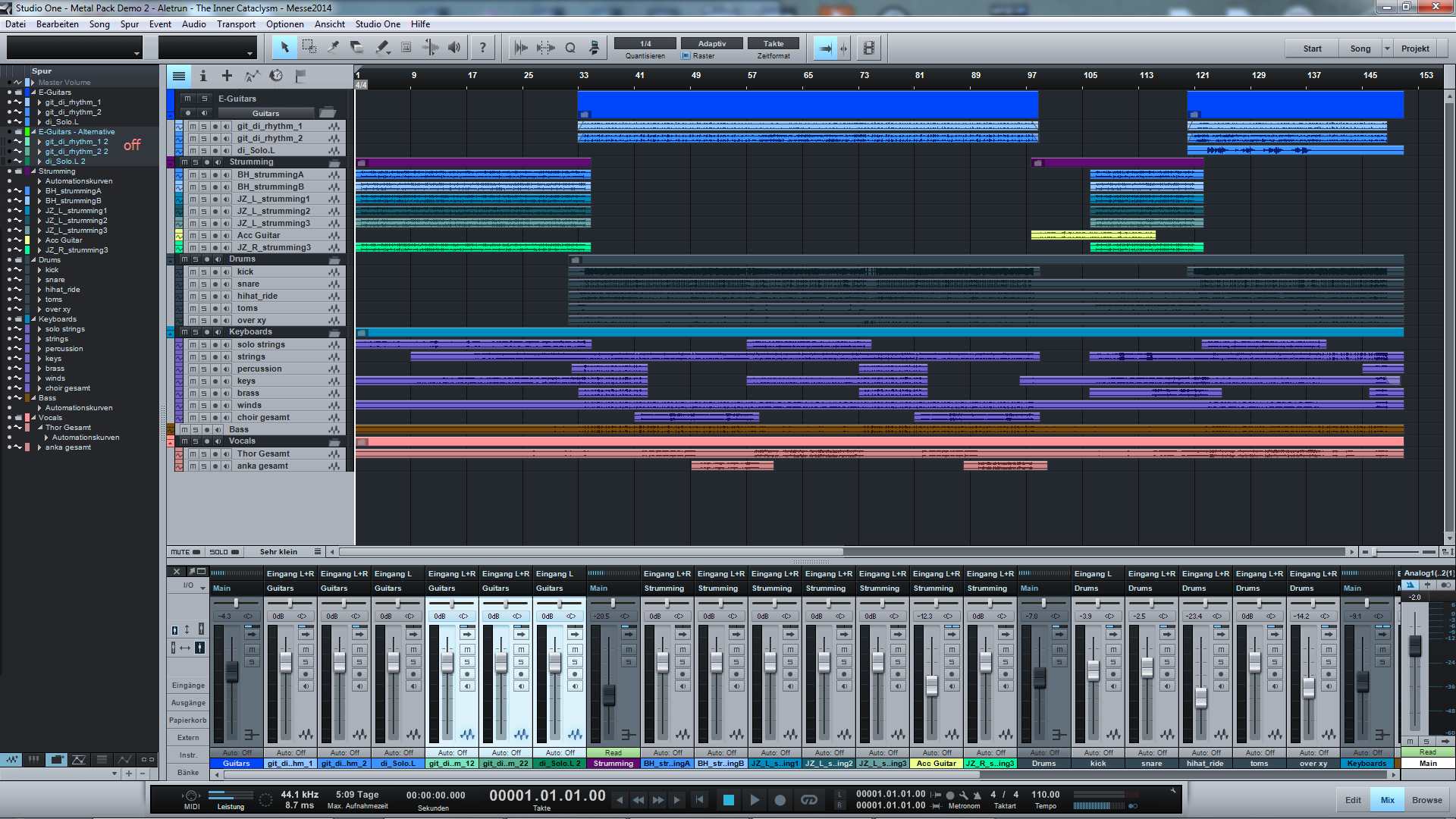
Task: Open the tempo track clock icon
Action: point(276,76)
